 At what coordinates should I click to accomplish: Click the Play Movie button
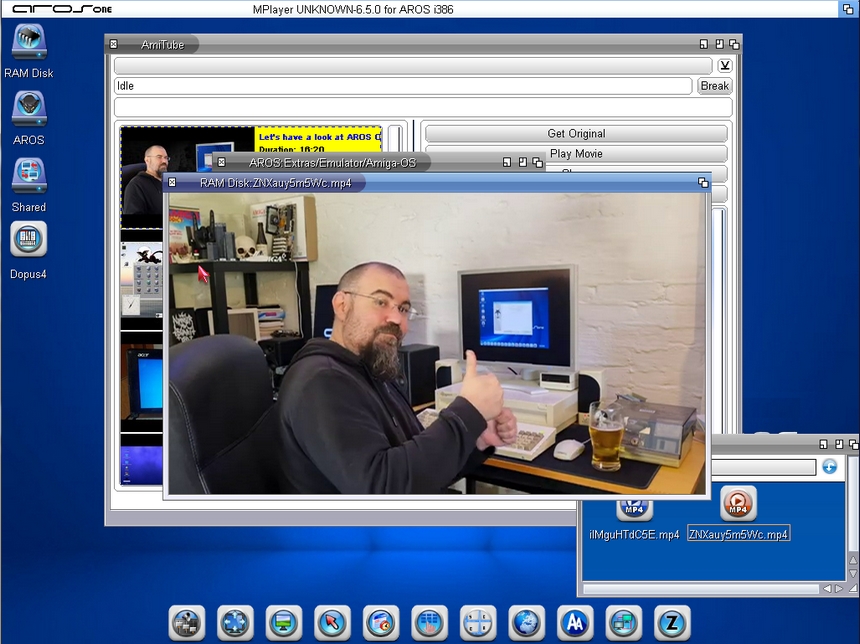click(576, 154)
